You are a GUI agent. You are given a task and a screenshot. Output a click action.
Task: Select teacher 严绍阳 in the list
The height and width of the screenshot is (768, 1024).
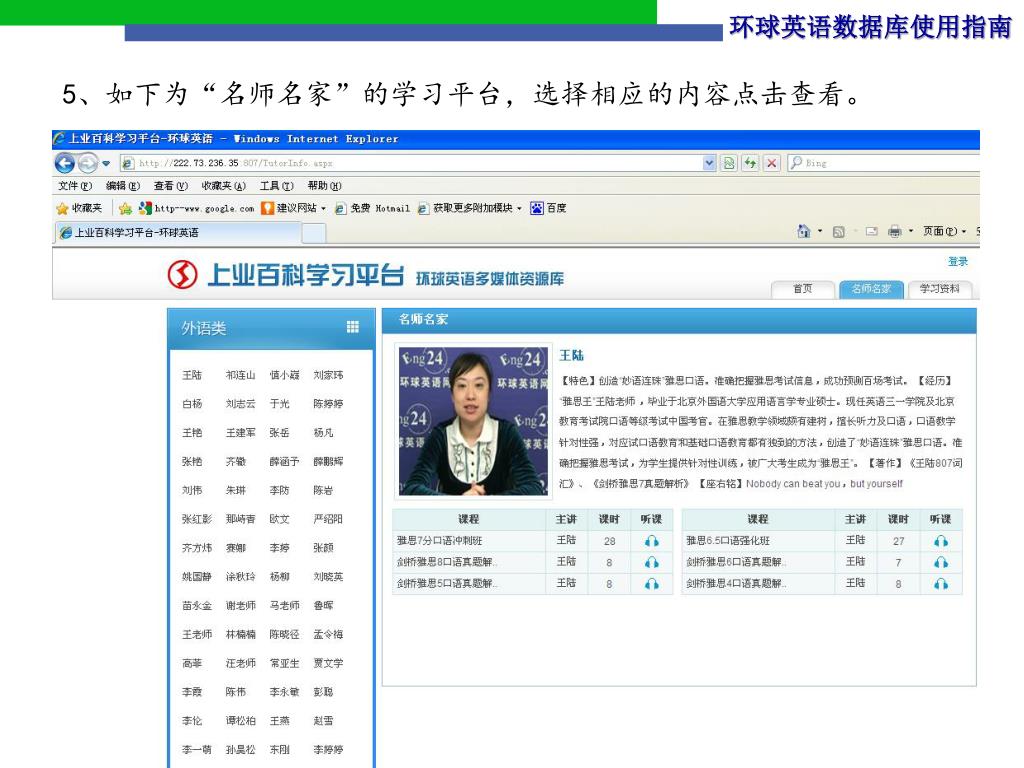(328, 519)
